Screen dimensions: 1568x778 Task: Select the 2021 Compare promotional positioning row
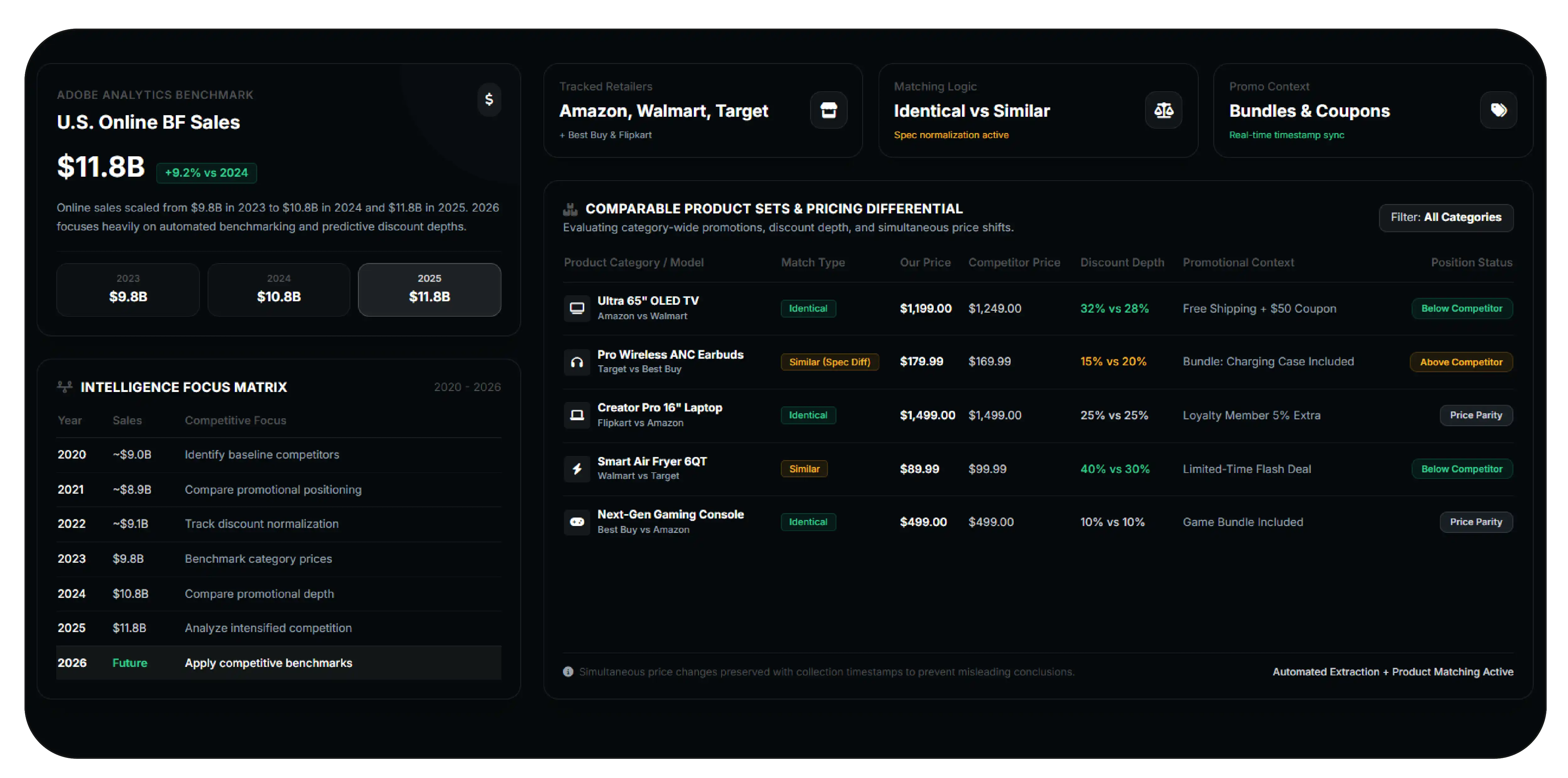279,489
